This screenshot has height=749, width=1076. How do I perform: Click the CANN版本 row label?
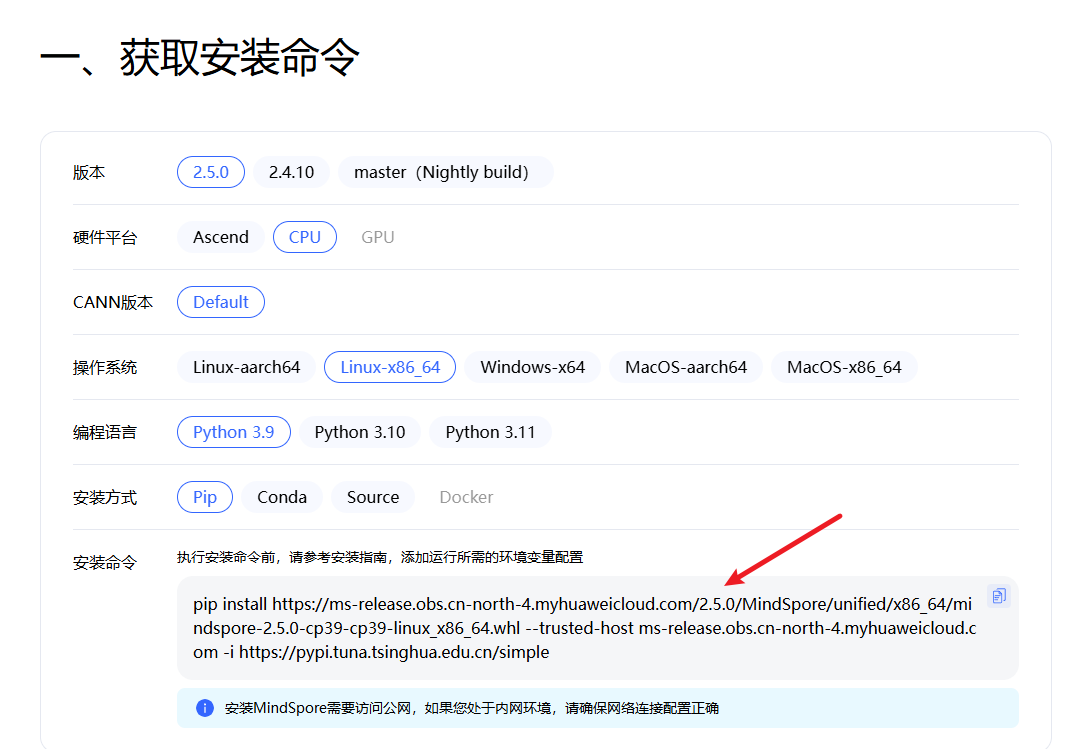pos(113,303)
